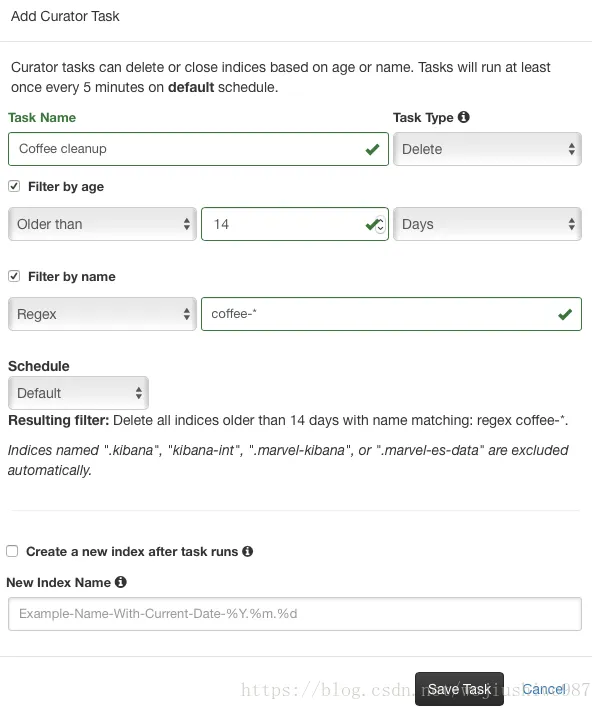
Task: Click the New Index Name info icon
Action: (121, 582)
